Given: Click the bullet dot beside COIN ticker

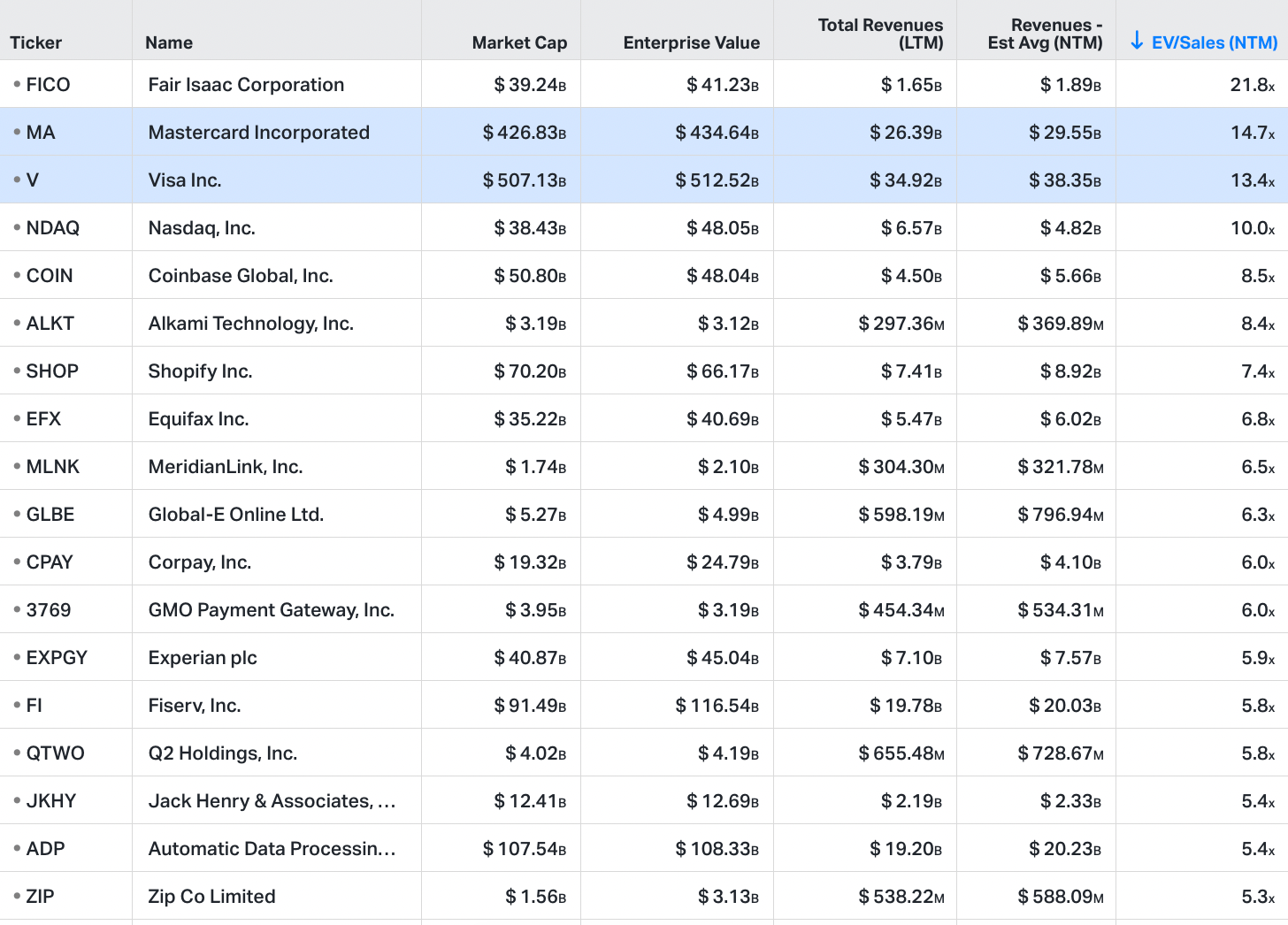Looking at the screenshot, I should [x=17, y=275].
